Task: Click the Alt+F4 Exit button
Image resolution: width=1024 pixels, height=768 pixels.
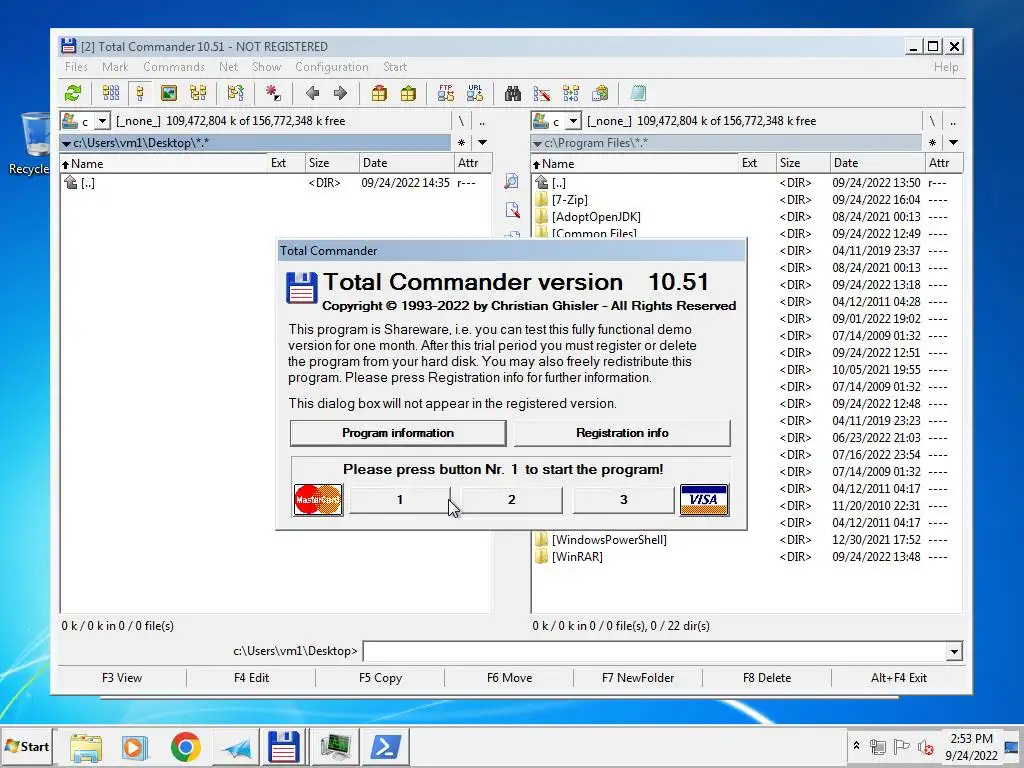Action: click(899, 678)
